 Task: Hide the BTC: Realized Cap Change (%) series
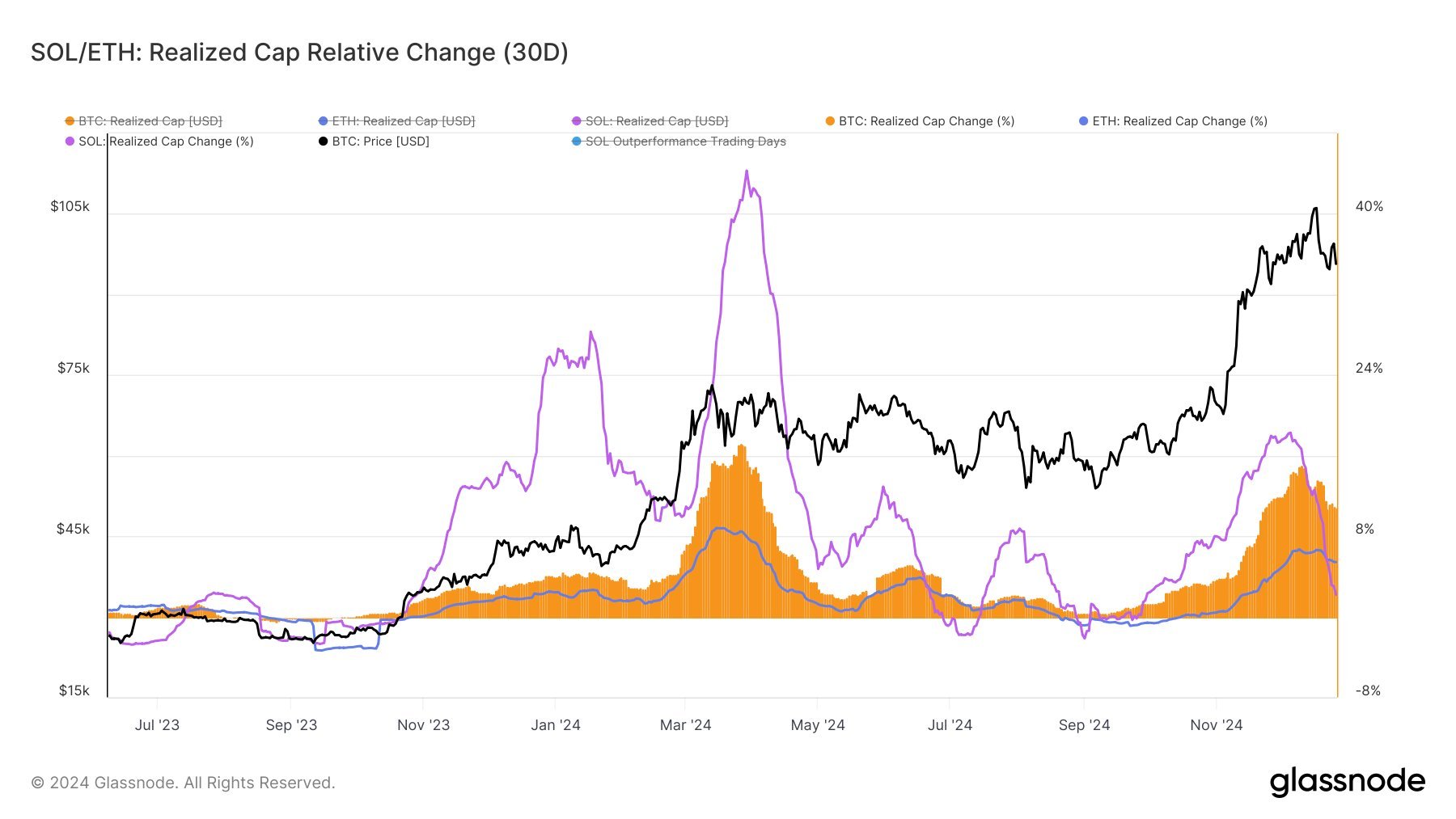click(921, 121)
